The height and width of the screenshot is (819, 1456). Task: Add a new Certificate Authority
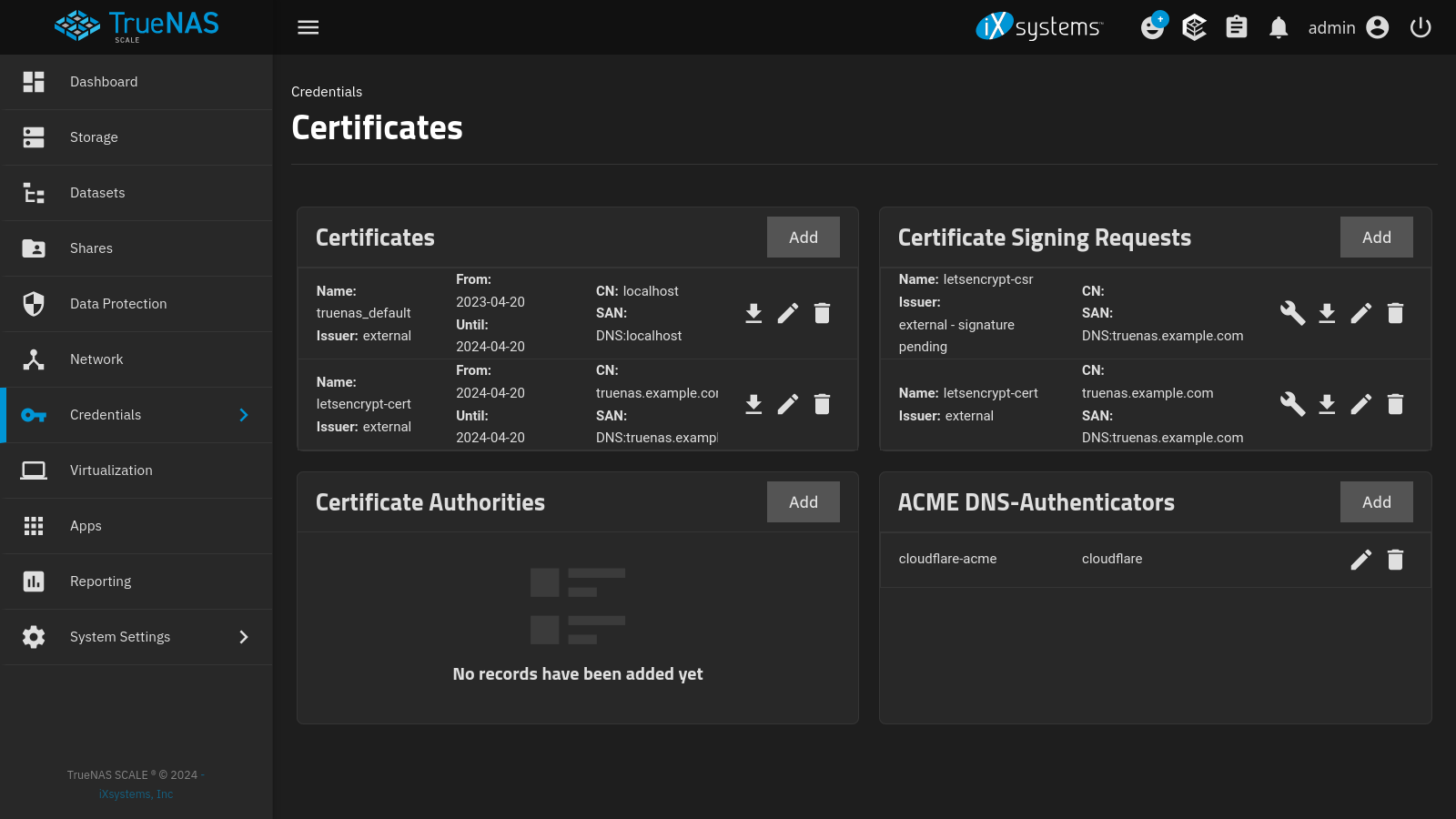803,501
